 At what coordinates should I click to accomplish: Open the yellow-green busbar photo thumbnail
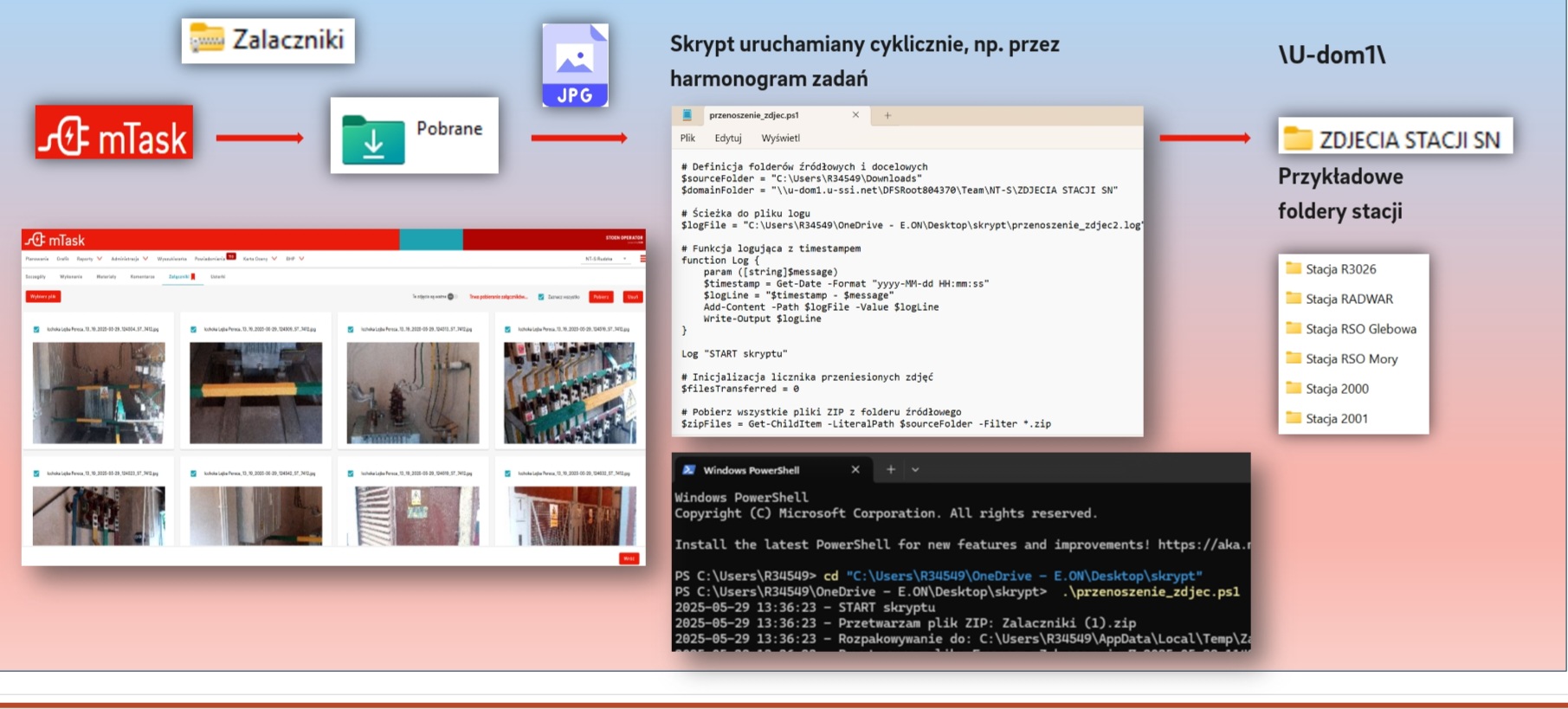(x=255, y=393)
